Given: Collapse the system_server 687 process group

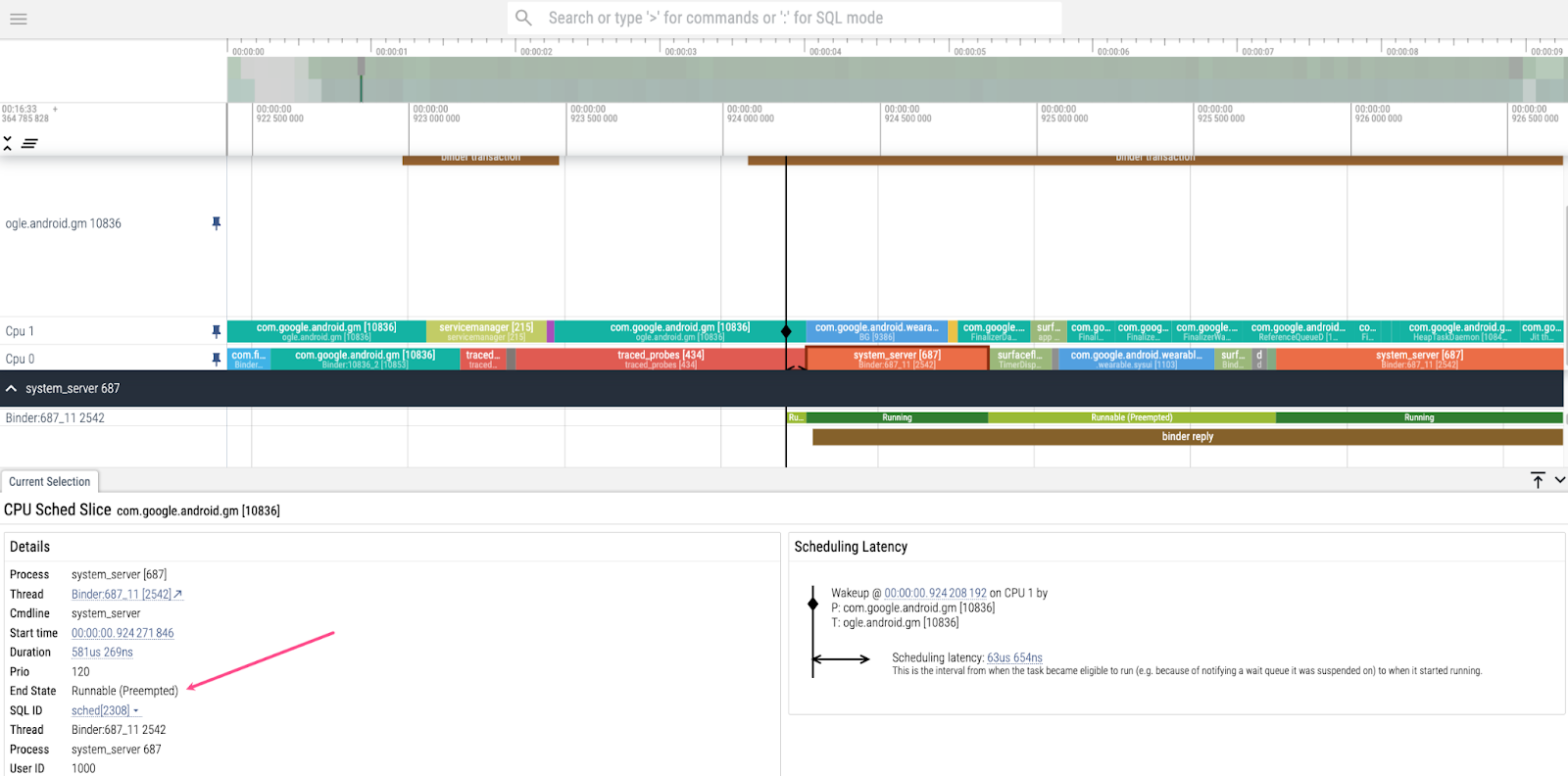Looking at the screenshot, I should (x=12, y=389).
